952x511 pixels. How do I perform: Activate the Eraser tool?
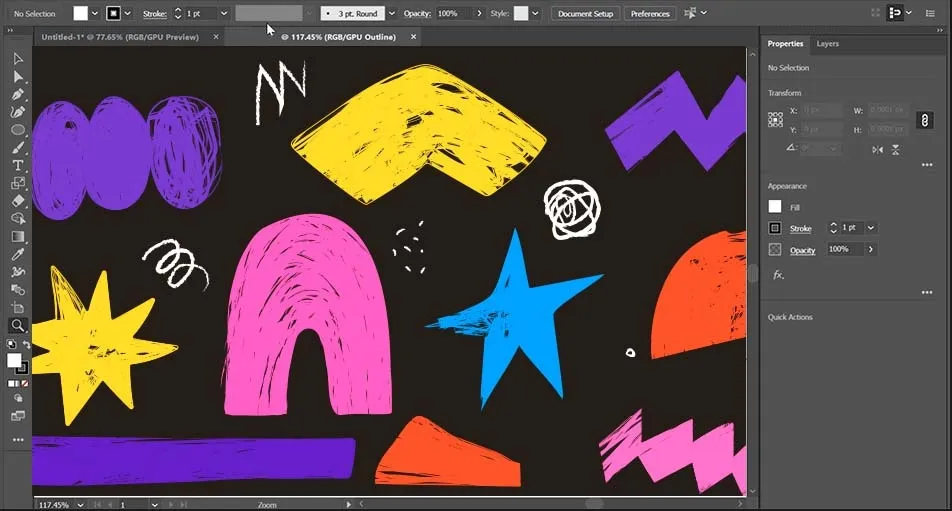(x=18, y=201)
